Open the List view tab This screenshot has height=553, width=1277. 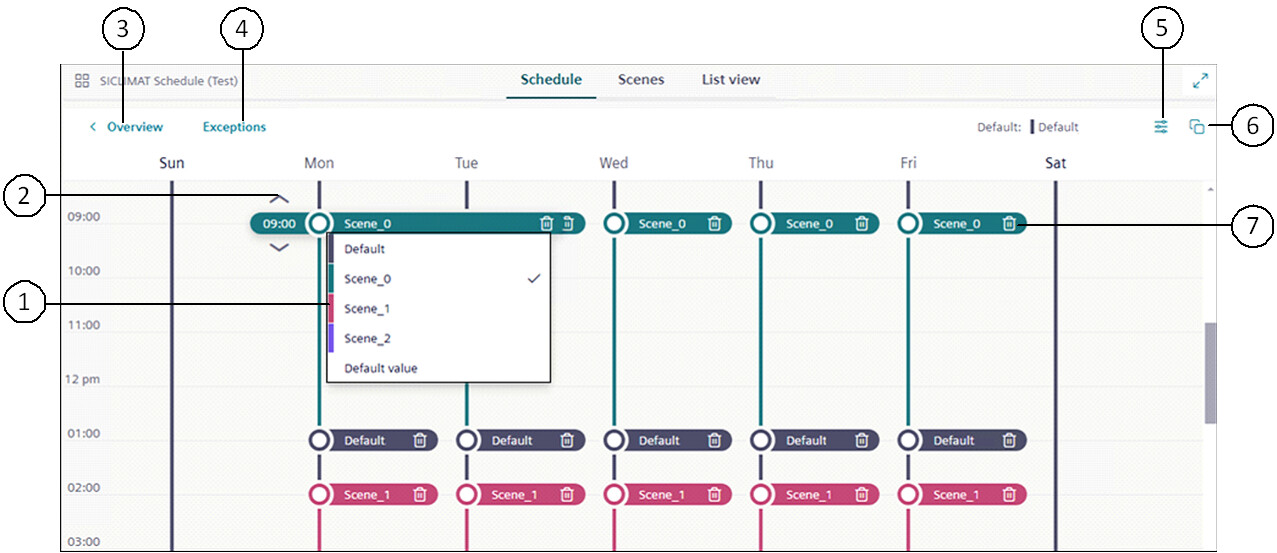(x=731, y=80)
